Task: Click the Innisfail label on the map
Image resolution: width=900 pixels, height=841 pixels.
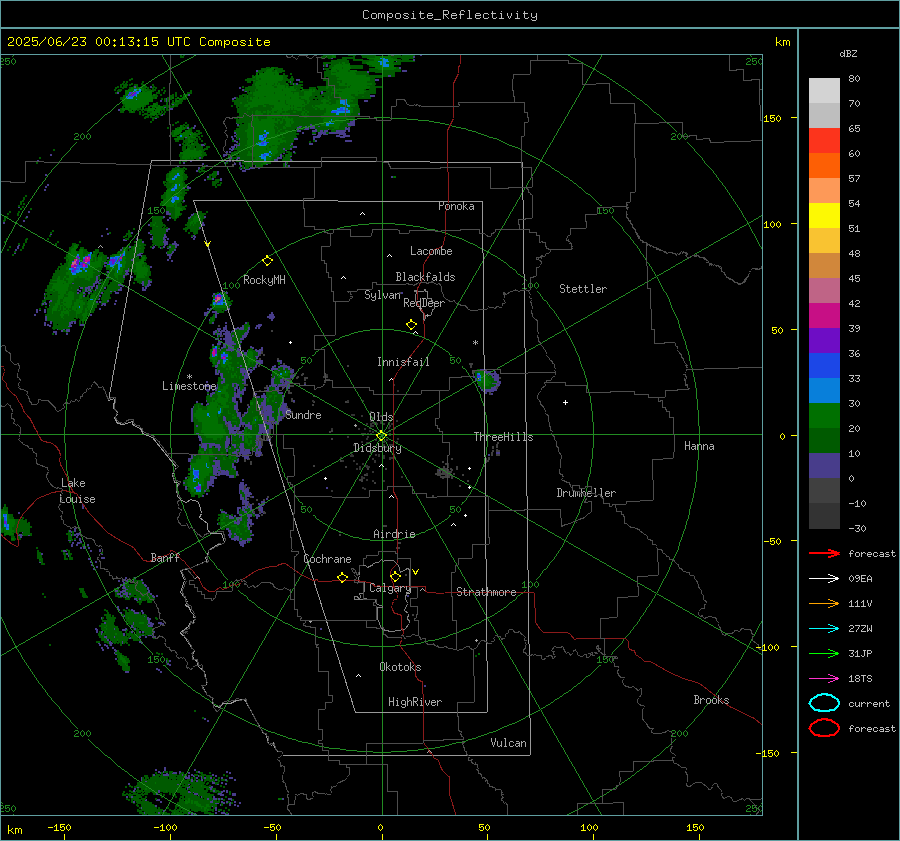Action: tap(403, 362)
